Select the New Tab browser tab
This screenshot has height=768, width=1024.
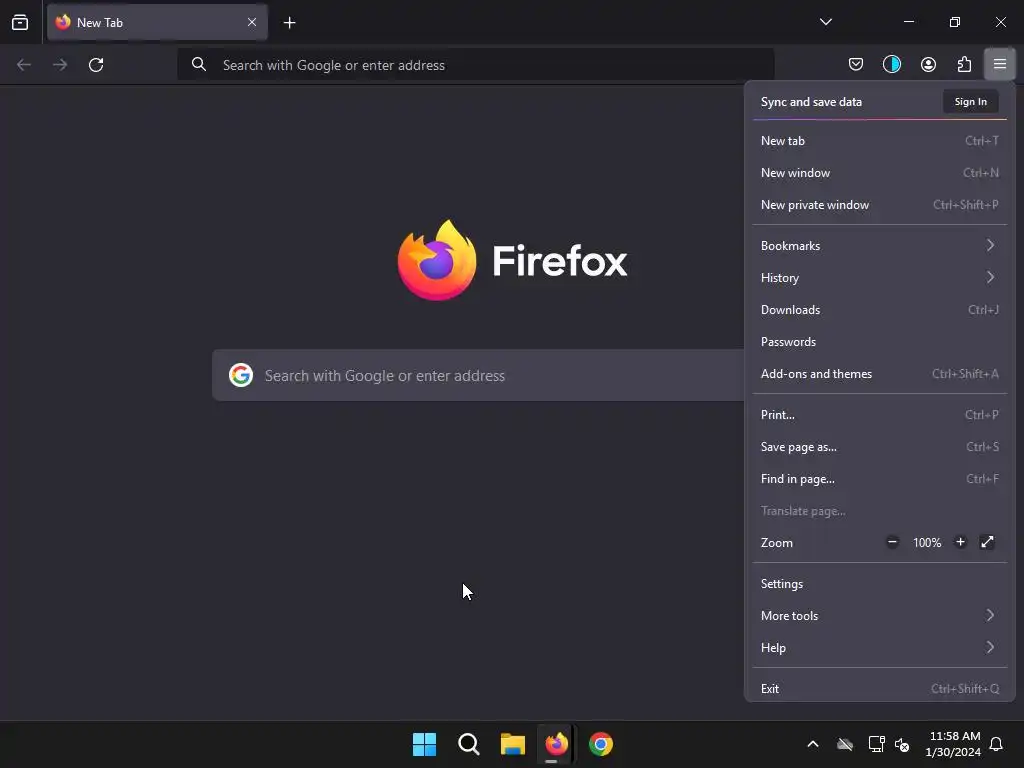tap(157, 22)
